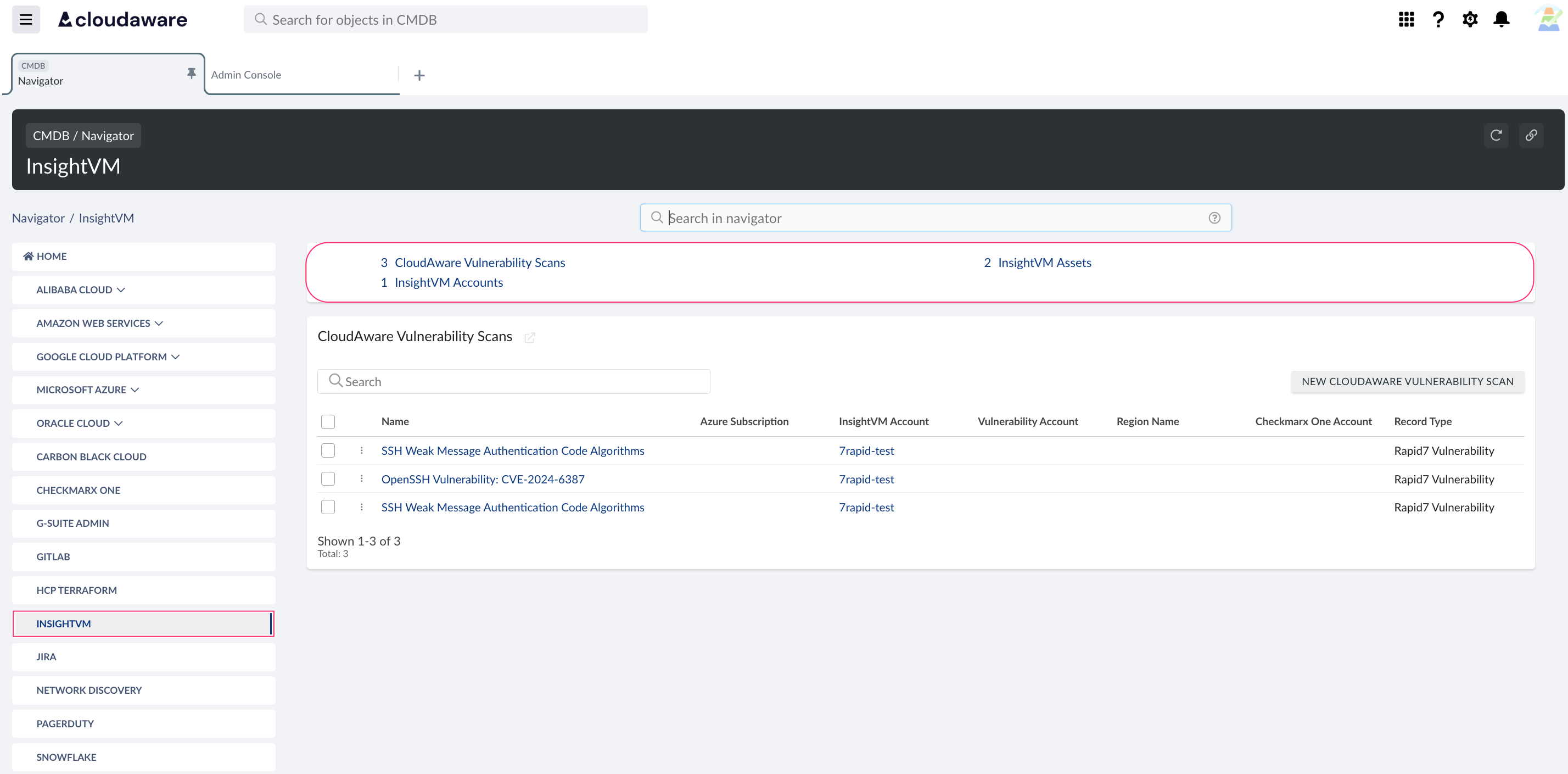
Task: Open Carbon Black Cloud in sidebar
Action: tap(144, 456)
